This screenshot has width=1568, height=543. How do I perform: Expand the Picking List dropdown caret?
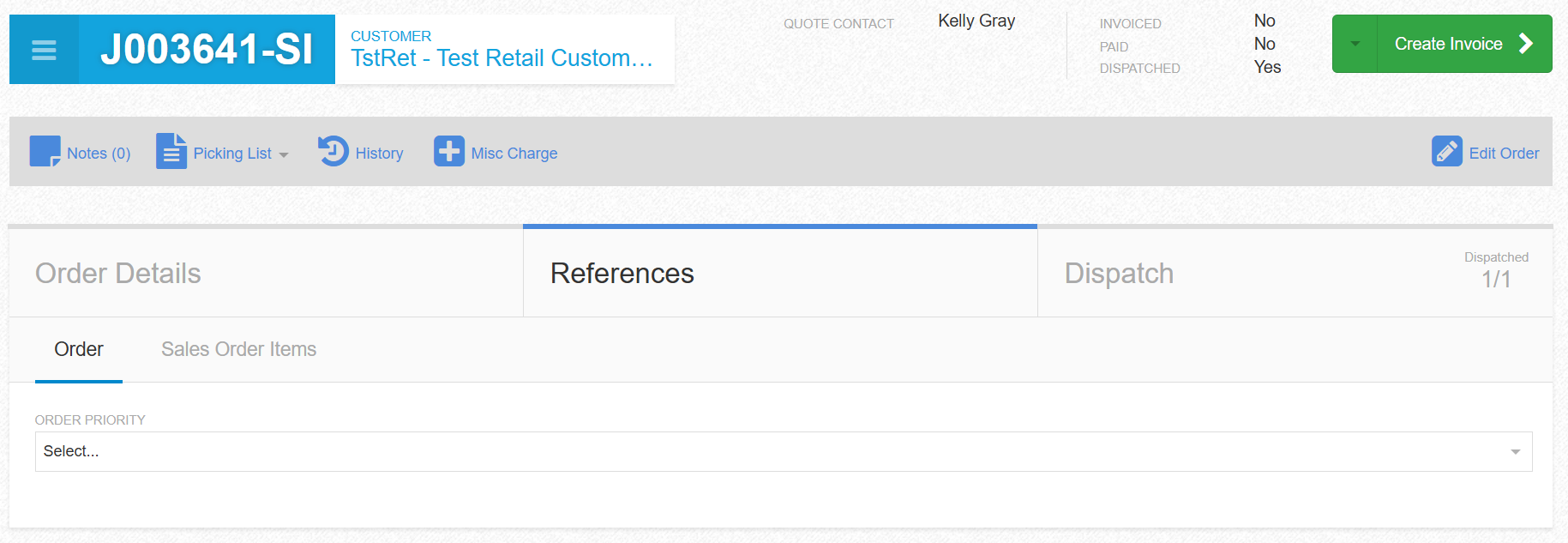pos(284,155)
